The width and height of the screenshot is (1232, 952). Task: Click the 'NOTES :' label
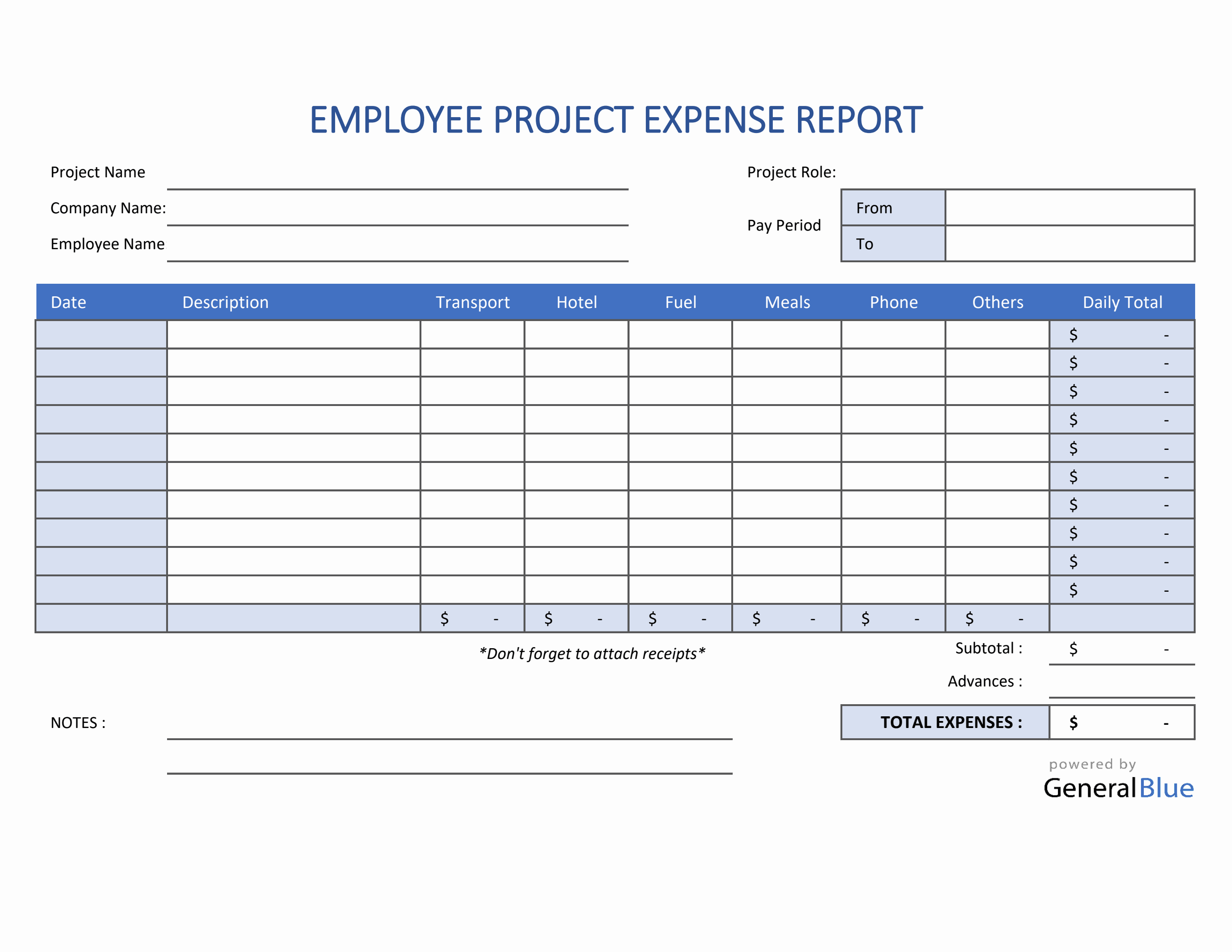pos(78,723)
